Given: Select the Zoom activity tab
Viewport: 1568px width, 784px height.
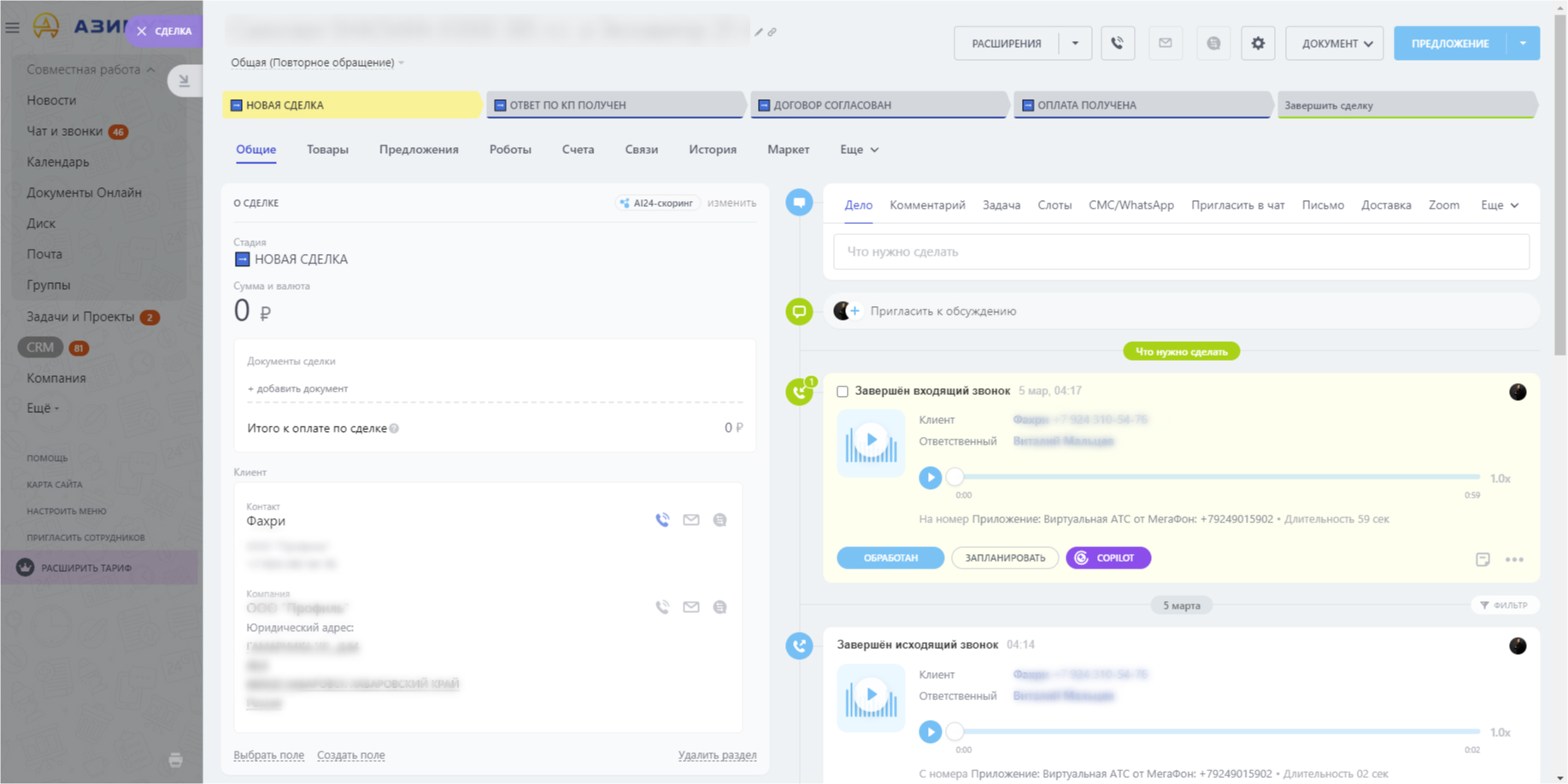Looking at the screenshot, I should [x=1443, y=205].
